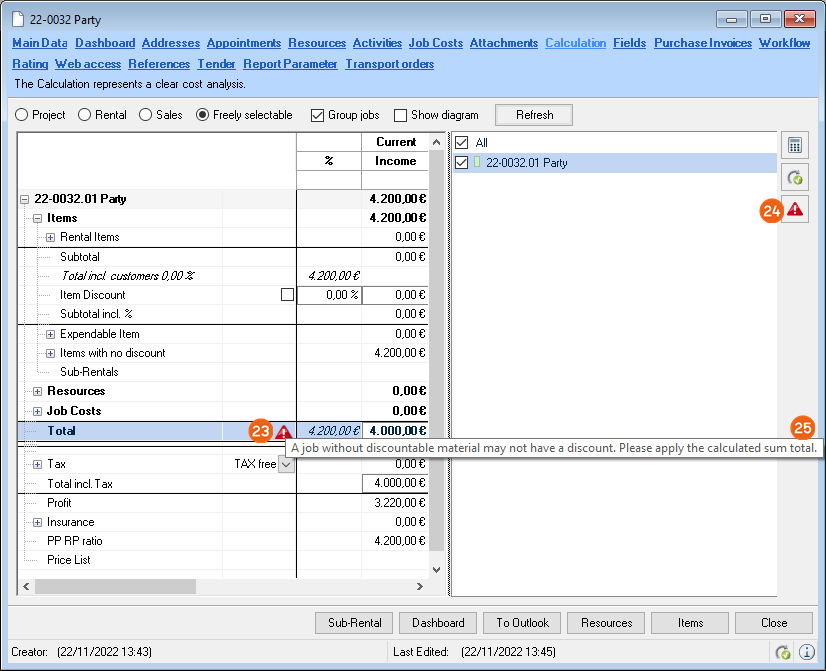Enable the Show diagram checkbox
826x671 pixels.
click(401, 115)
